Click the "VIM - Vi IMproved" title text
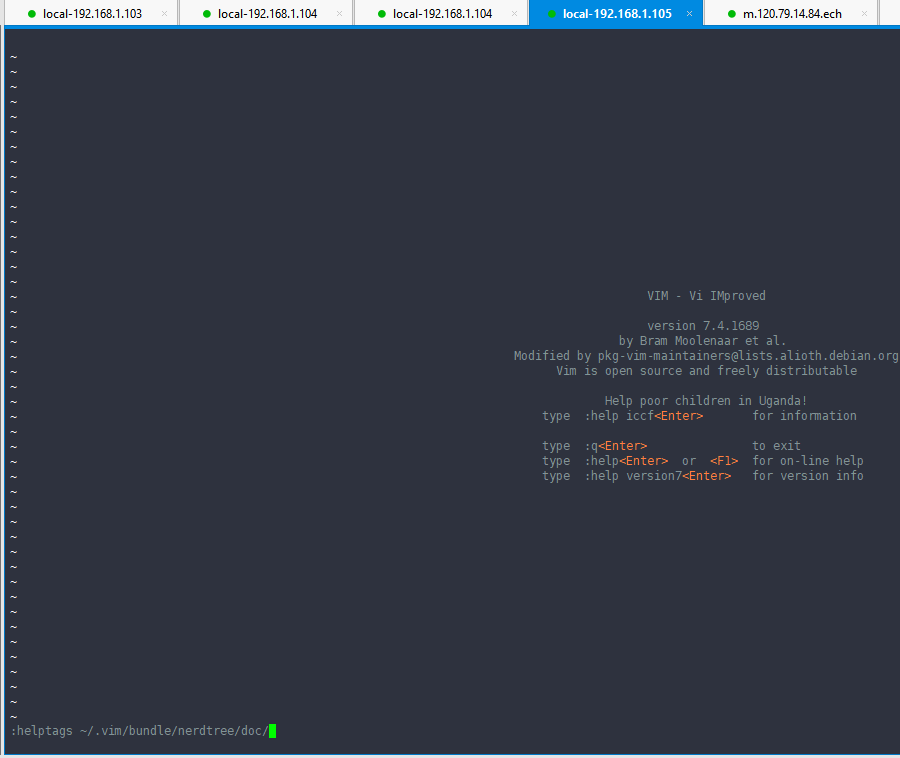The height and width of the screenshot is (758, 900). [706, 296]
